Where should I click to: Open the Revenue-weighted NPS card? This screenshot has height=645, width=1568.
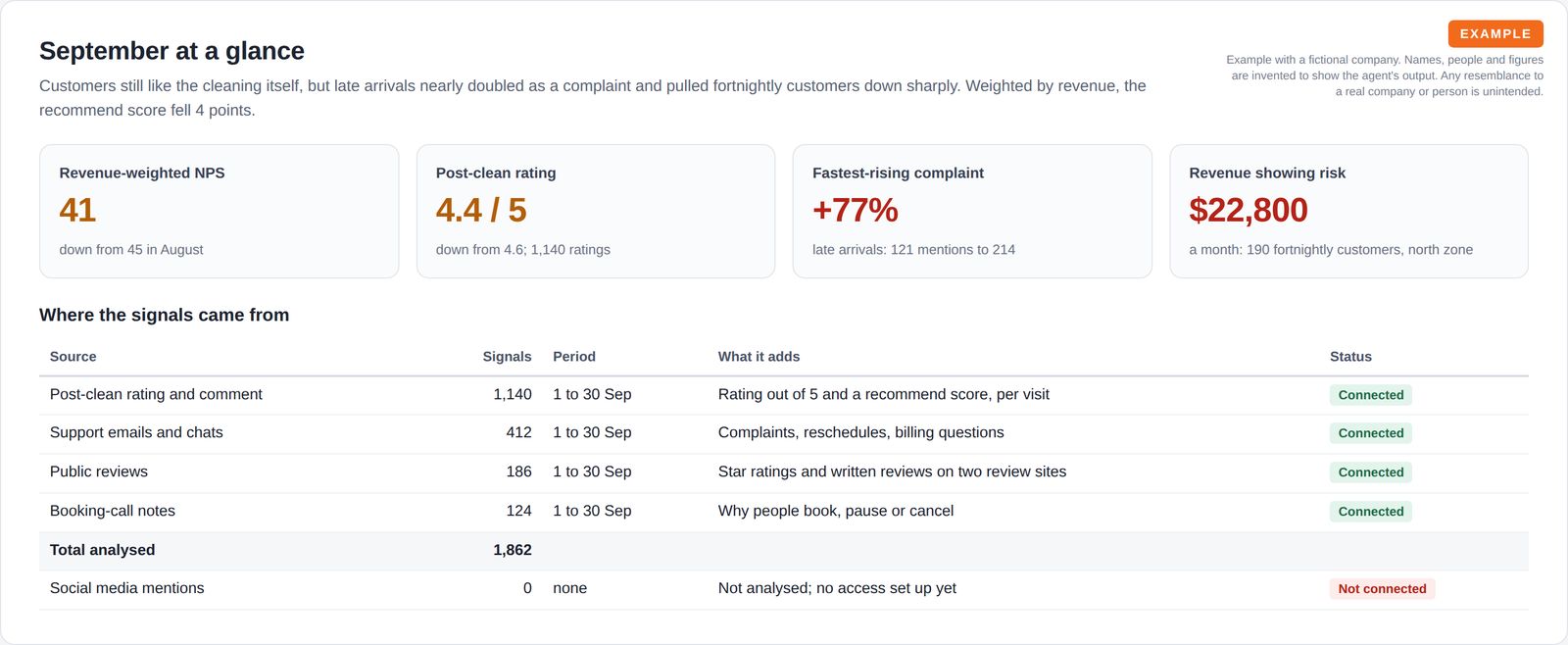pos(219,211)
